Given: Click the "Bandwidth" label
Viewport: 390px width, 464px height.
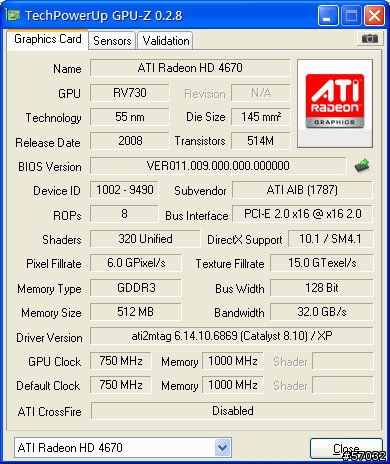Looking at the screenshot, I should pyautogui.click(x=239, y=313).
